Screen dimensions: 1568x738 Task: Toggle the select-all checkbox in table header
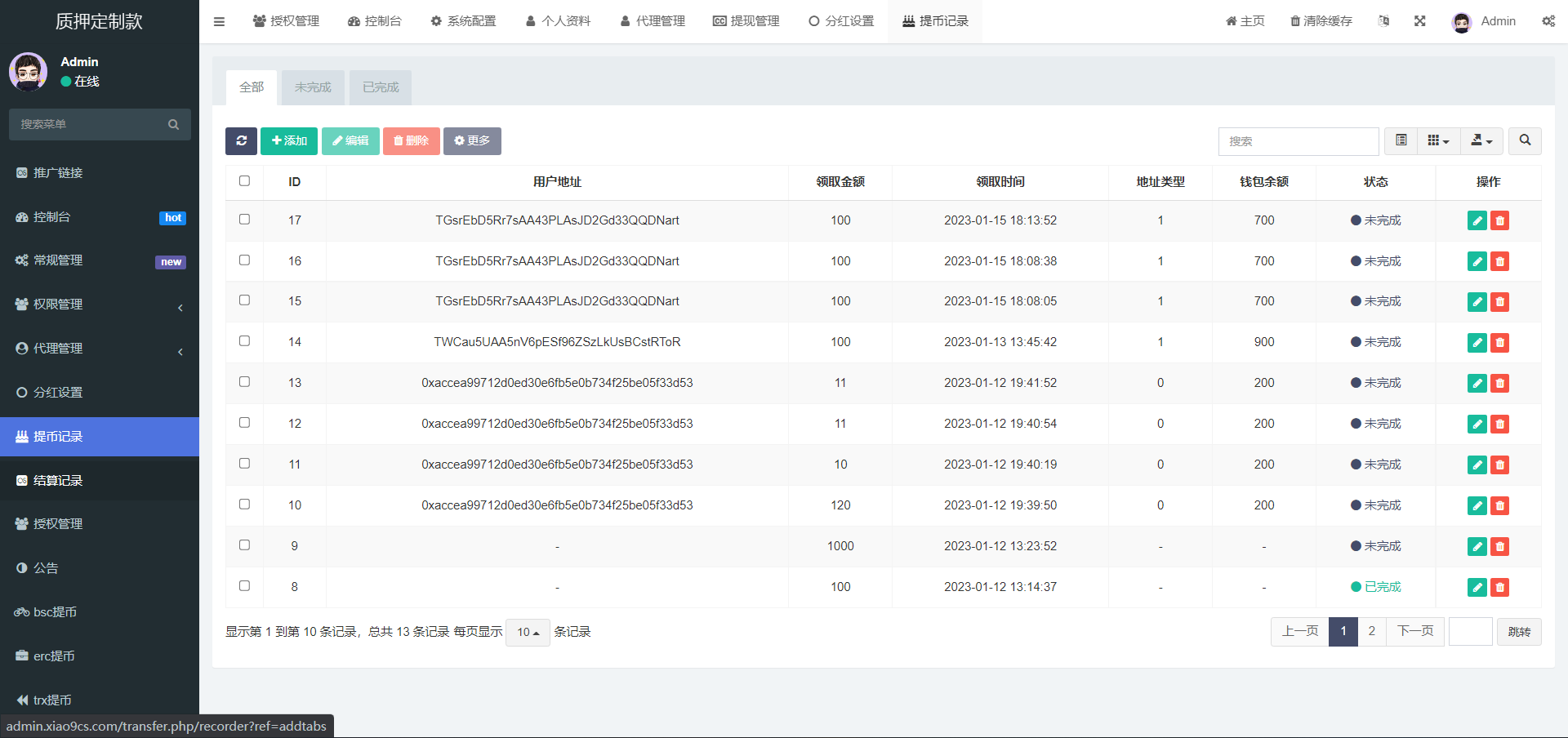244,181
